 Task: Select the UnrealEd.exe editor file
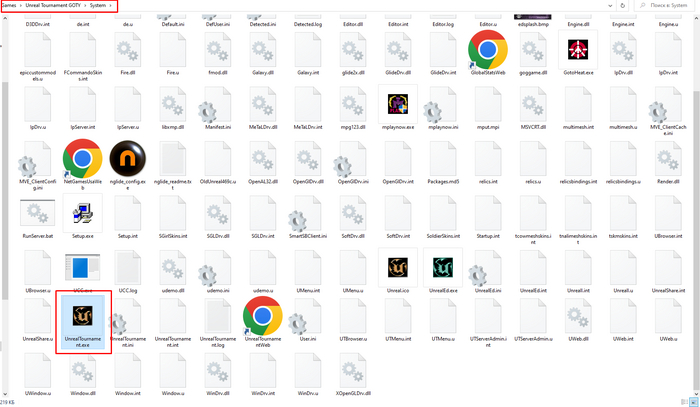(443, 271)
